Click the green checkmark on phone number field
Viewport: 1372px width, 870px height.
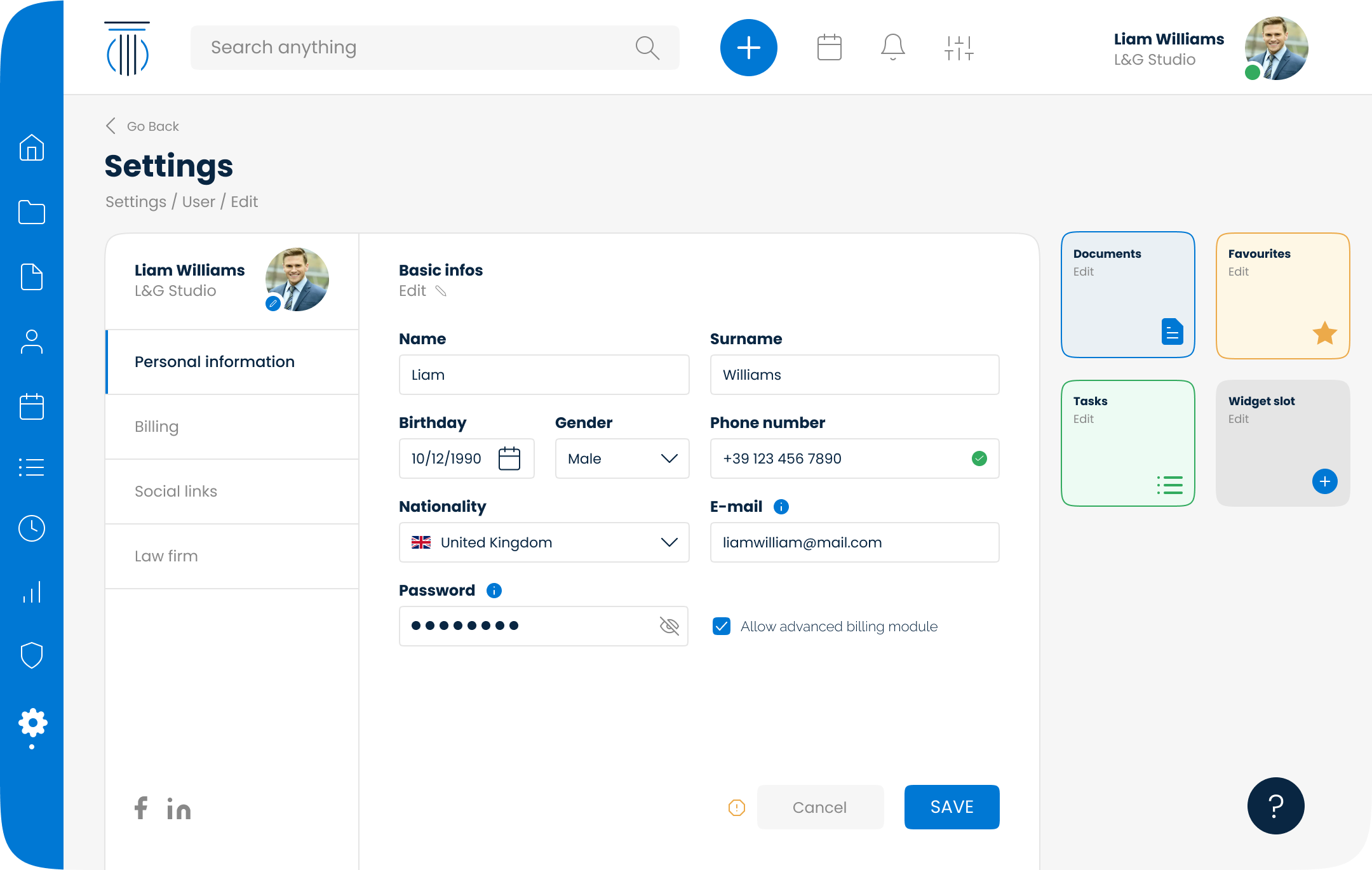(x=979, y=458)
